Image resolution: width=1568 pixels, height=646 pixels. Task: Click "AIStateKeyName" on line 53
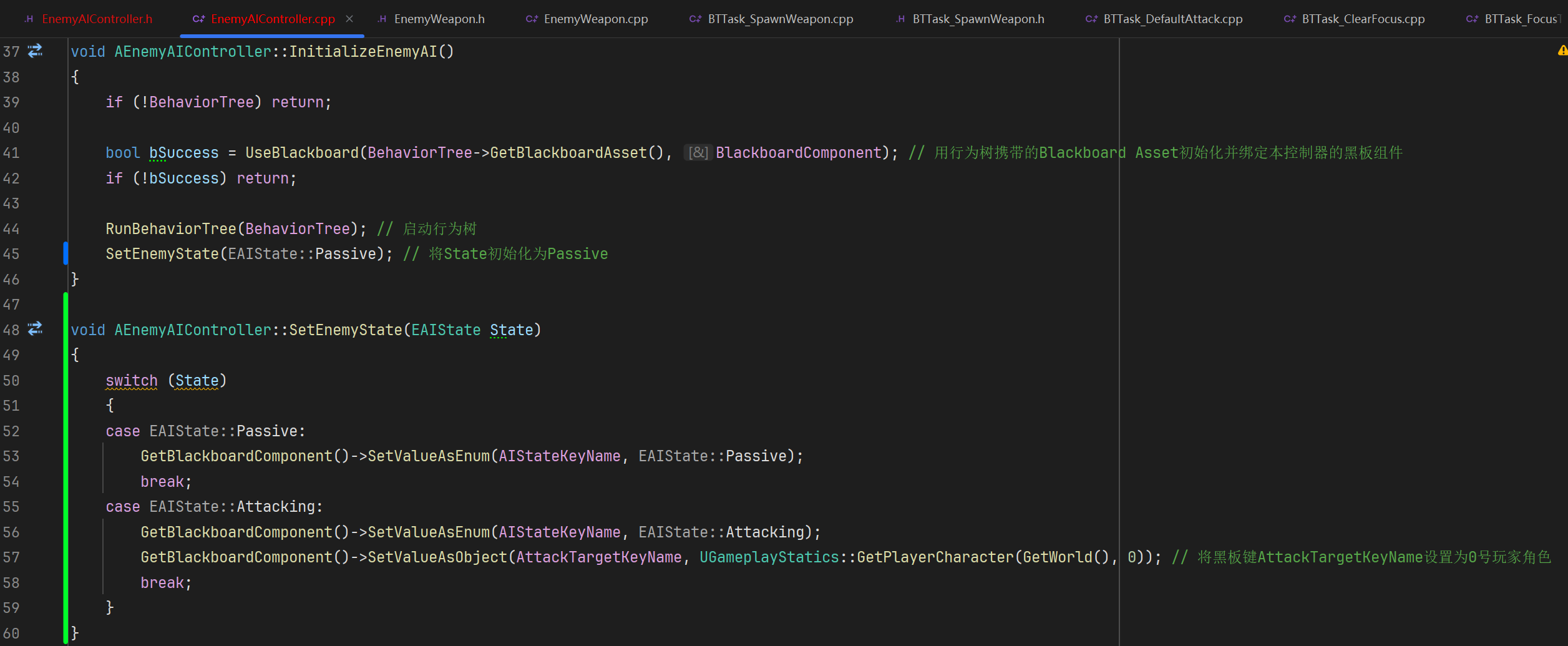[x=560, y=456]
